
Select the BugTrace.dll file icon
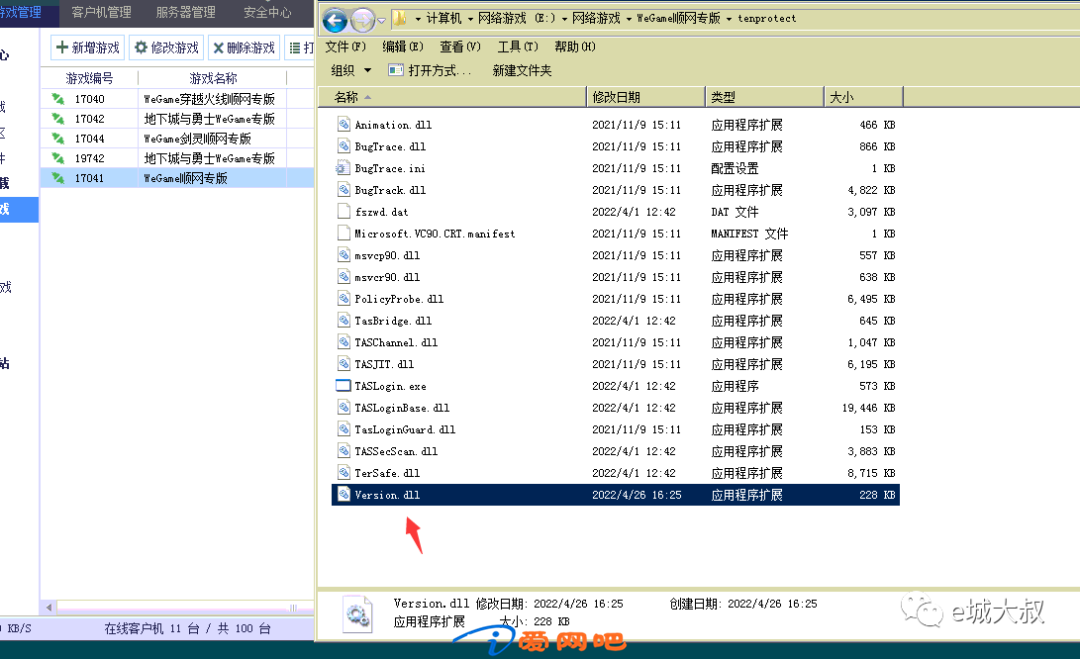344,146
